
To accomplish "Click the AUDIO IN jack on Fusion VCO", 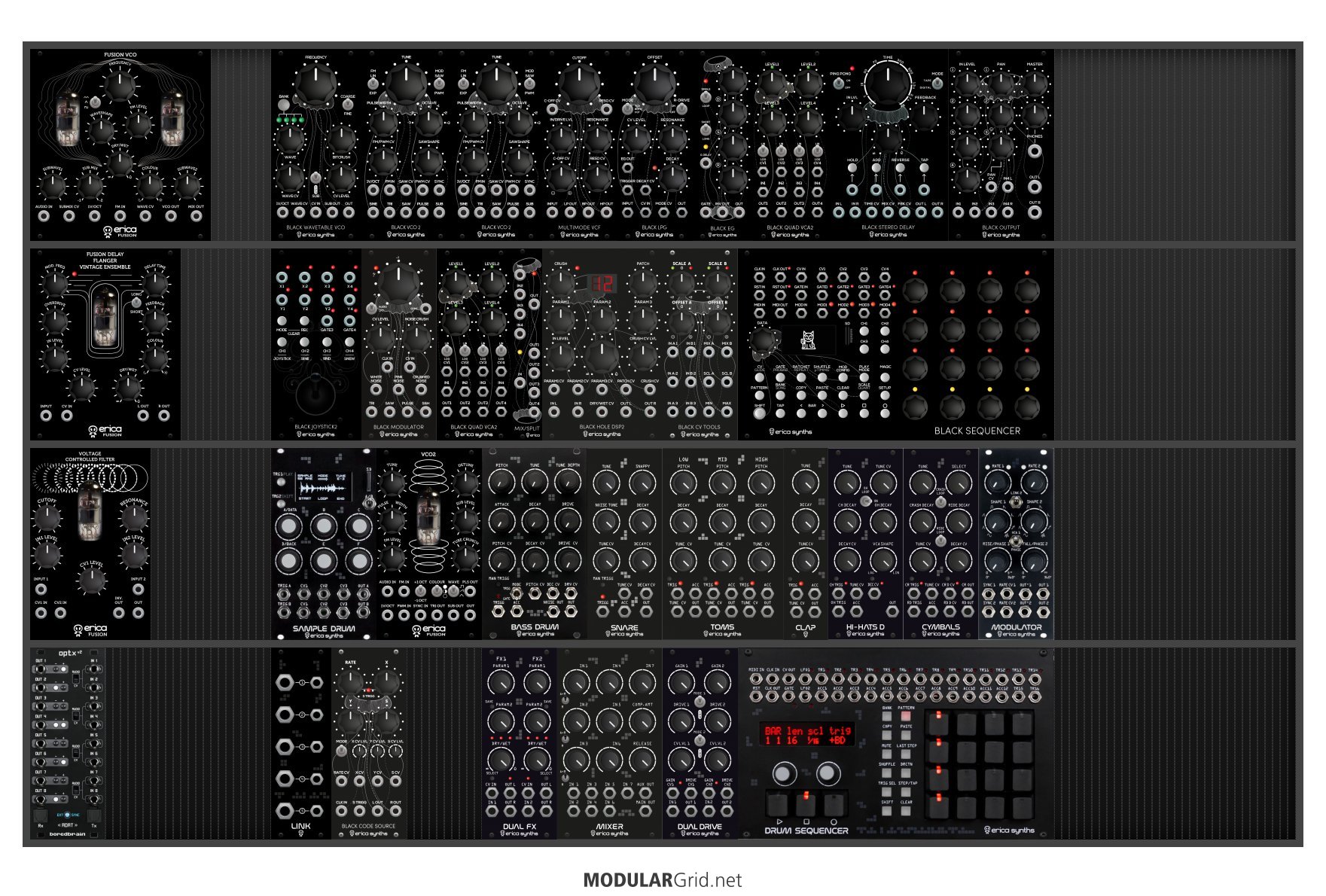I will pyautogui.click(x=44, y=216).
